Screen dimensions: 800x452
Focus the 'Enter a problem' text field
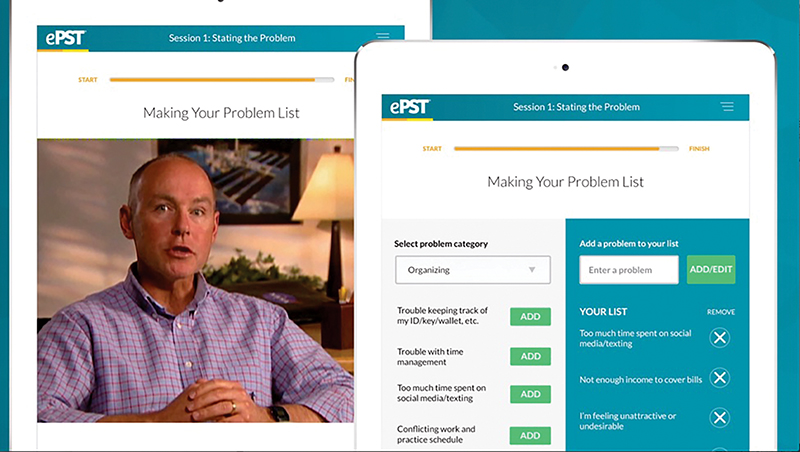point(629,270)
